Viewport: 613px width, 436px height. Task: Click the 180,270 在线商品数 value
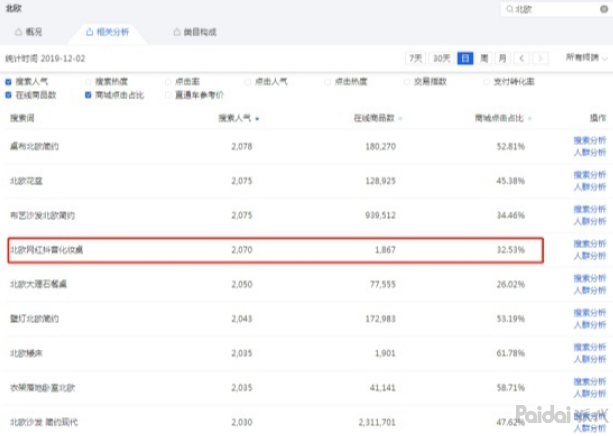point(380,146)
